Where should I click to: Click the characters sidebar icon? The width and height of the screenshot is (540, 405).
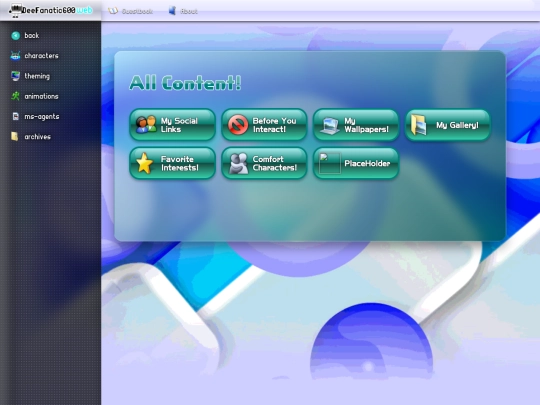pyautogui.click(x=15, y=56)
